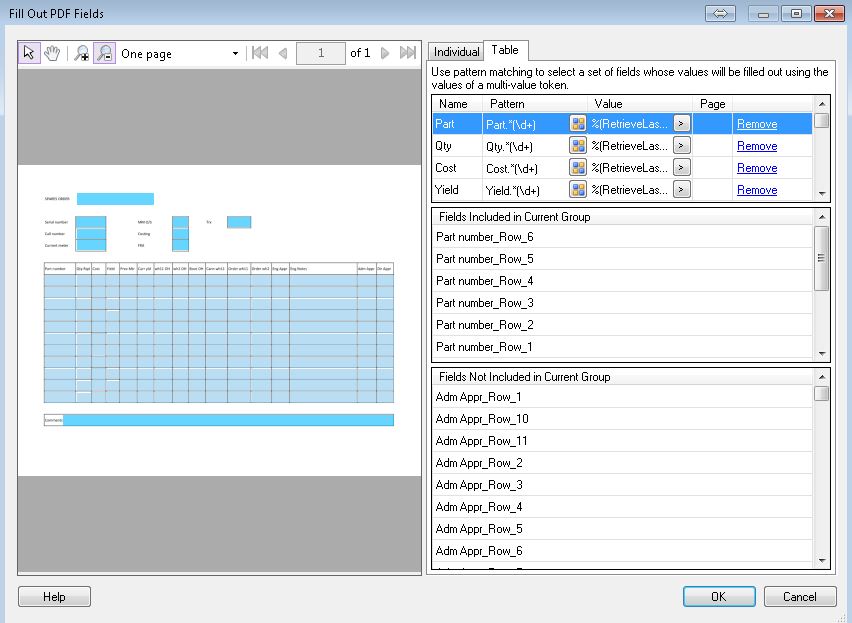
Task: Click the zoom in magnifier icon
Action: [x=82, y=53]
